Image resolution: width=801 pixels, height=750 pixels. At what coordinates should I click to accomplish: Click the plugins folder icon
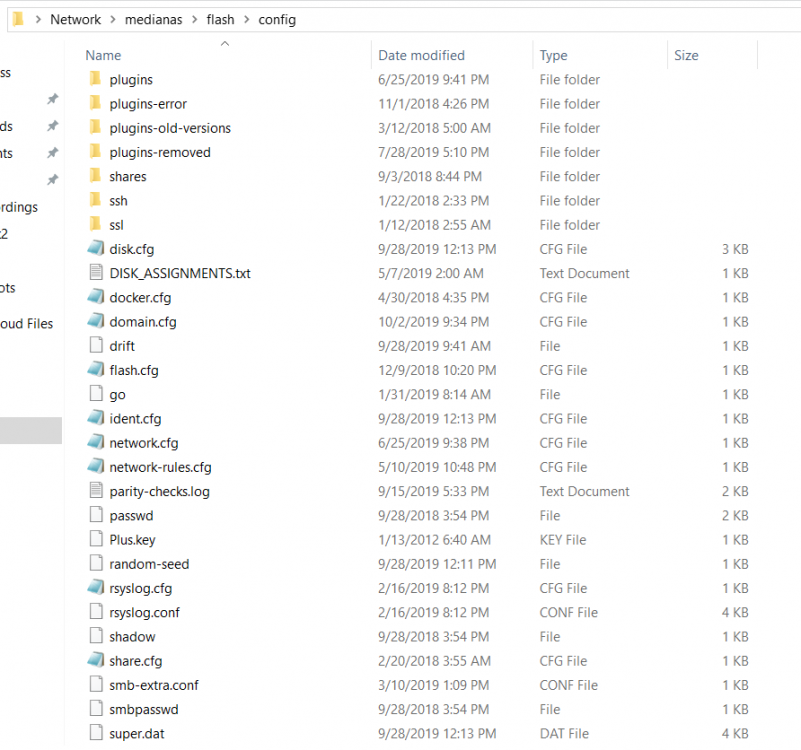(95, 79)
